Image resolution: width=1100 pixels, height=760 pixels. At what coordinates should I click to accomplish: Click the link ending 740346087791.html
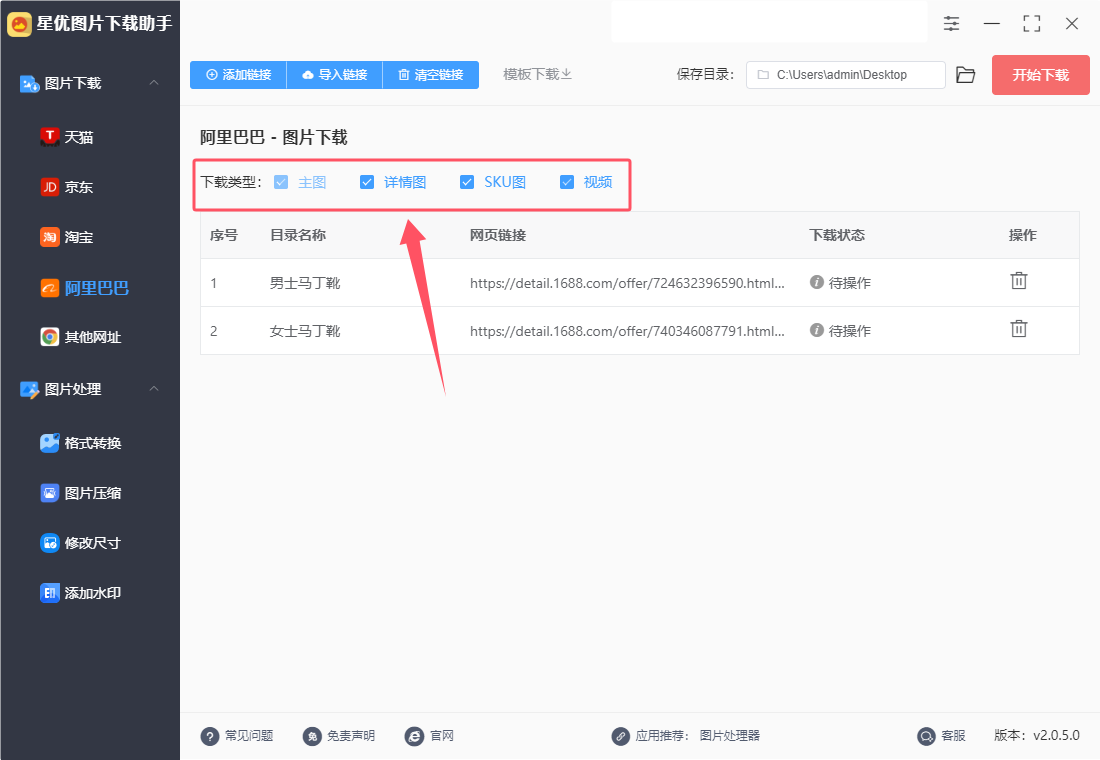(627, 331)
